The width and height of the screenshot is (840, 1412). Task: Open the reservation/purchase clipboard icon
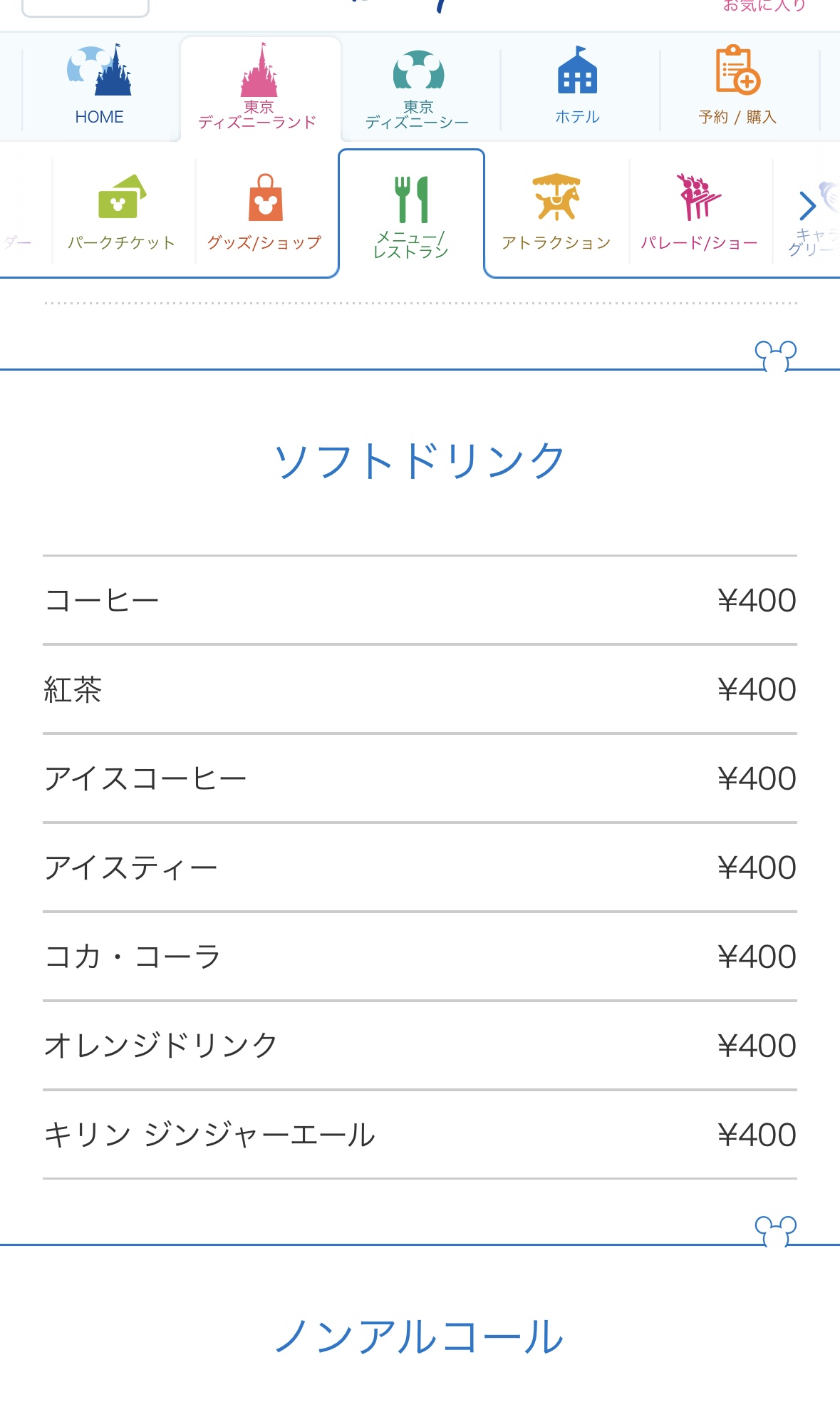point(737,70)
